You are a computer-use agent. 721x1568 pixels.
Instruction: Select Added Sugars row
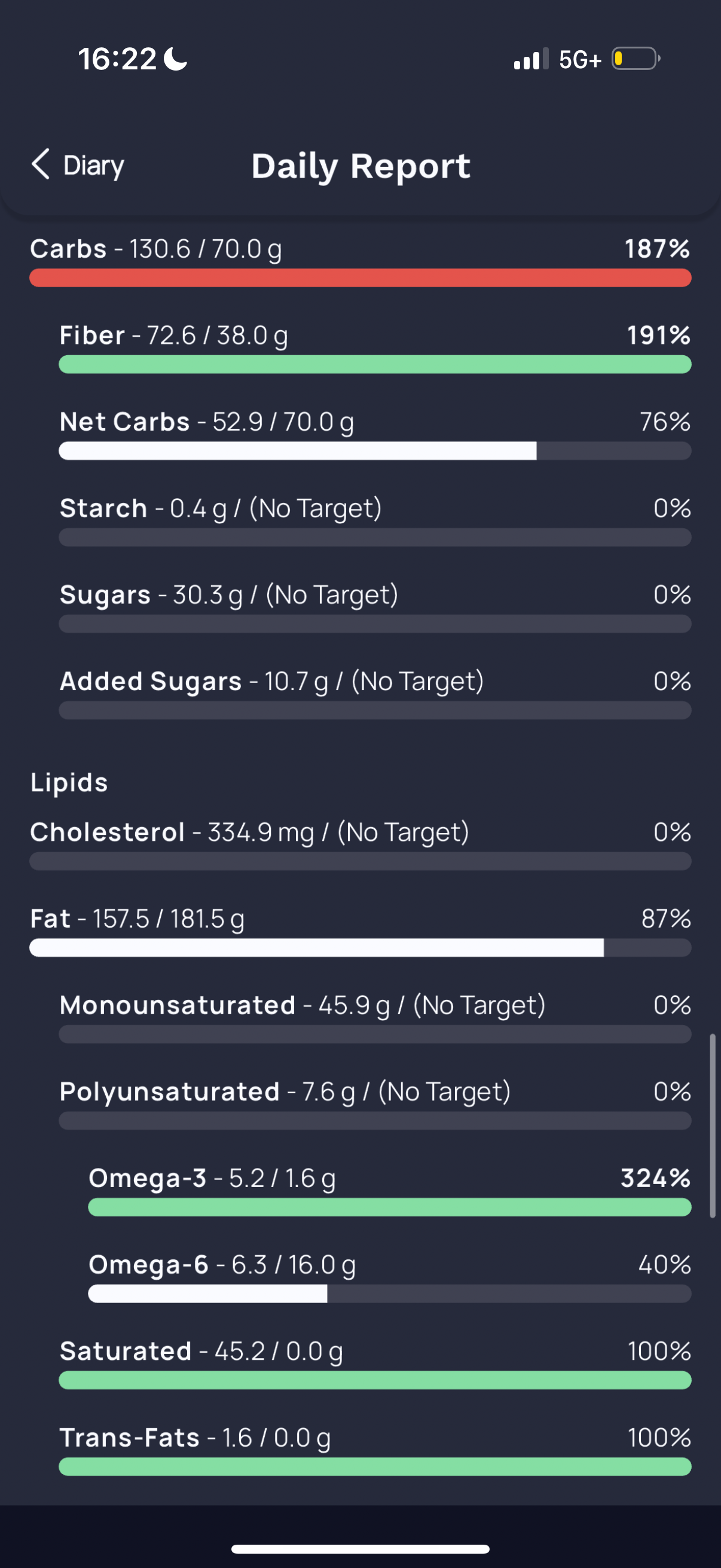(x=375, y=694)
